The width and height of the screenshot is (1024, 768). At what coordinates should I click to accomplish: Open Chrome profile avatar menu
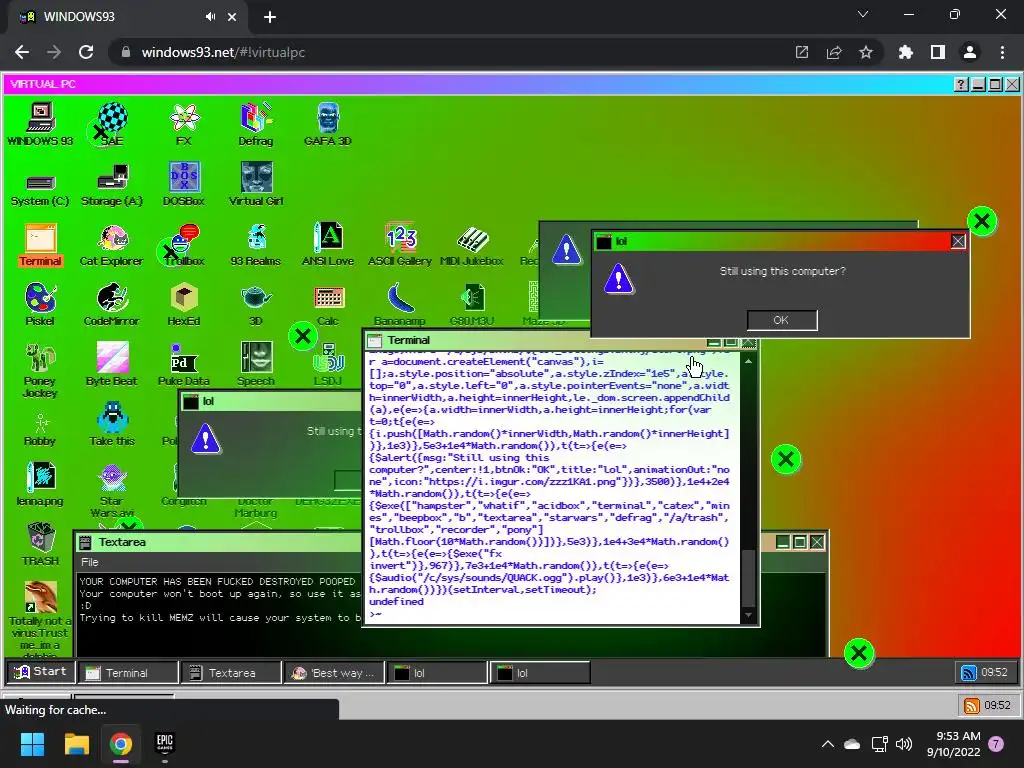(x=970, y=52)
